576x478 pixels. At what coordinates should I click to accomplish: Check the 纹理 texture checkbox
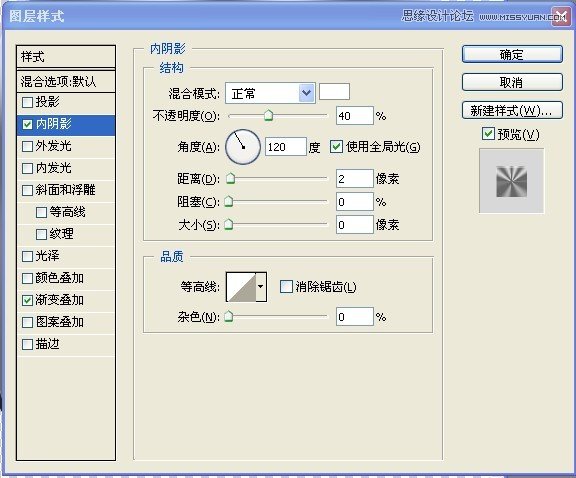coord(41,234)
